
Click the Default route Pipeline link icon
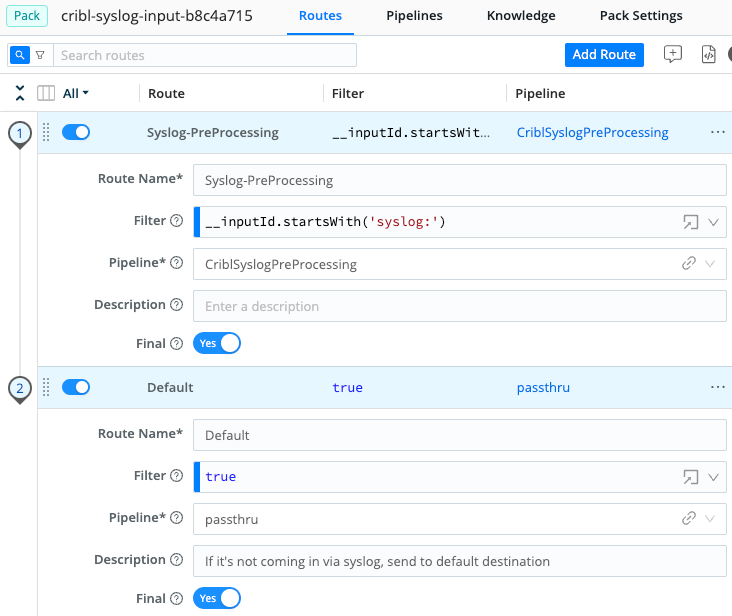[x=688, y=518]
